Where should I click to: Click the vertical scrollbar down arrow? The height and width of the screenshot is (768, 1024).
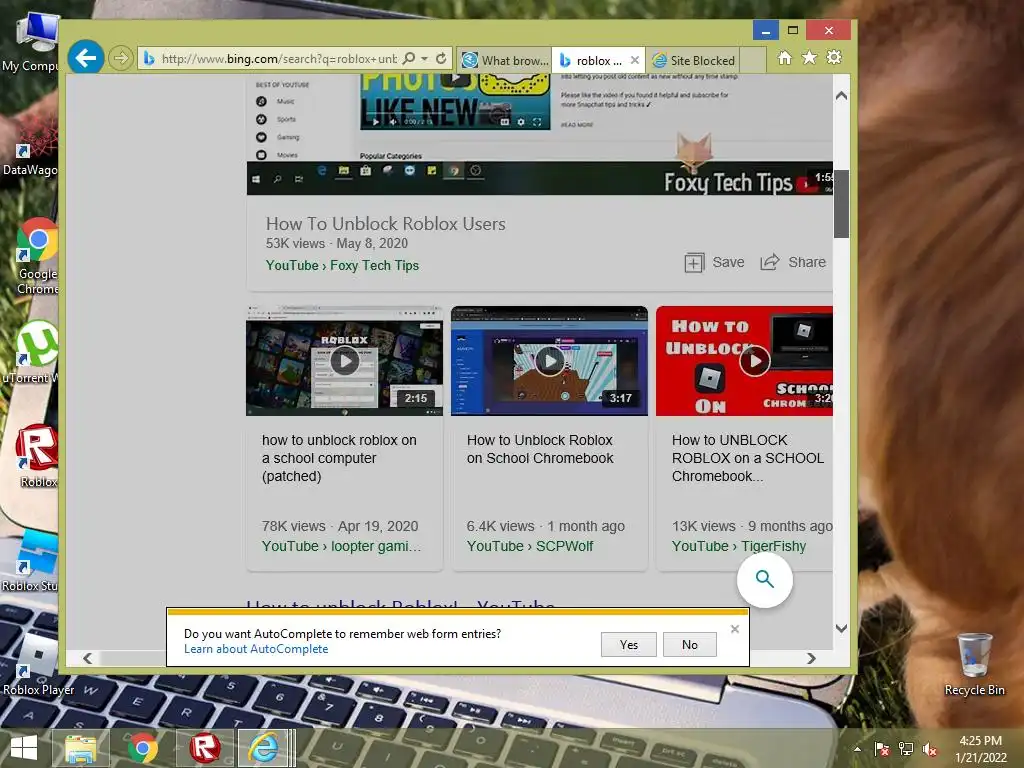(x=841, y=628)
